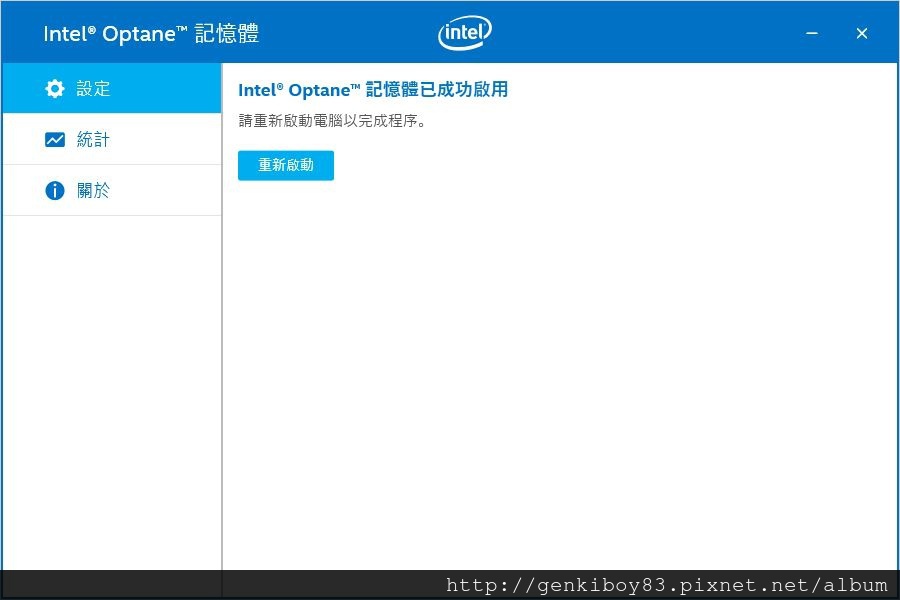Click the Intel logo in the title bar
The image size is (900, 600).
pyautogui.click(x=465, y=32)
